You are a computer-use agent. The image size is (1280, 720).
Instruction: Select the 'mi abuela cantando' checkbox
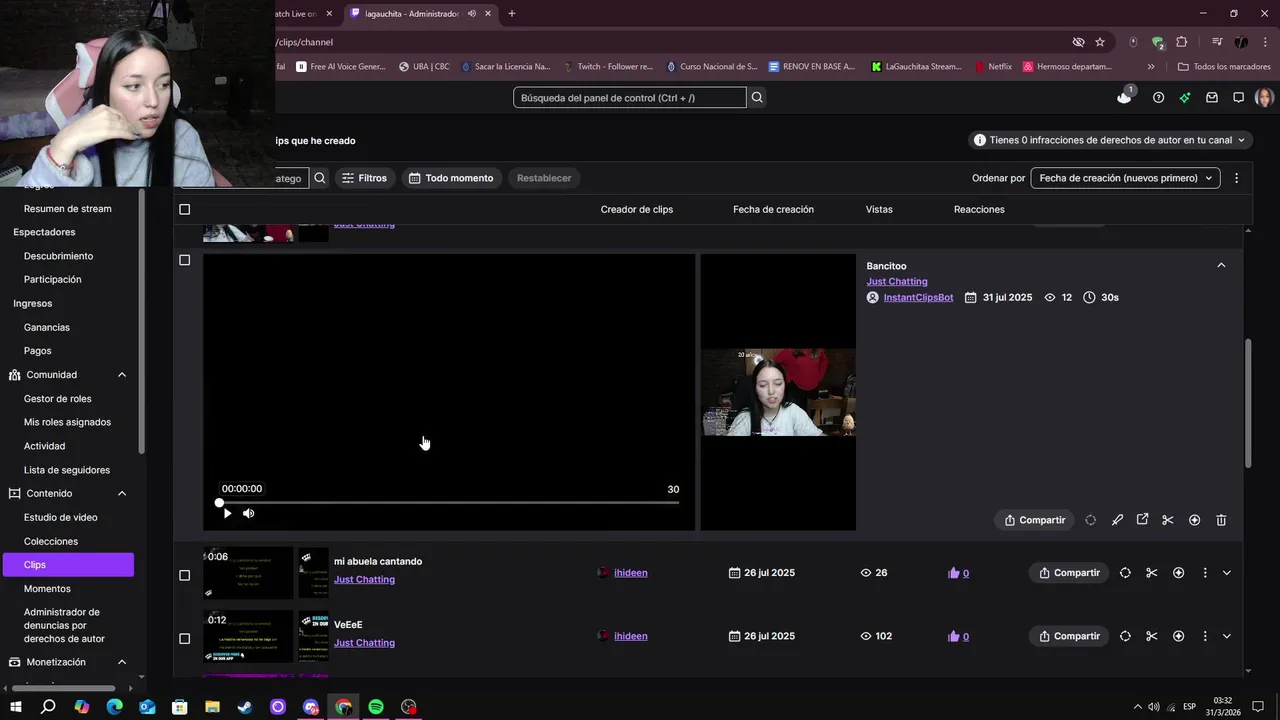coord(184,575)
